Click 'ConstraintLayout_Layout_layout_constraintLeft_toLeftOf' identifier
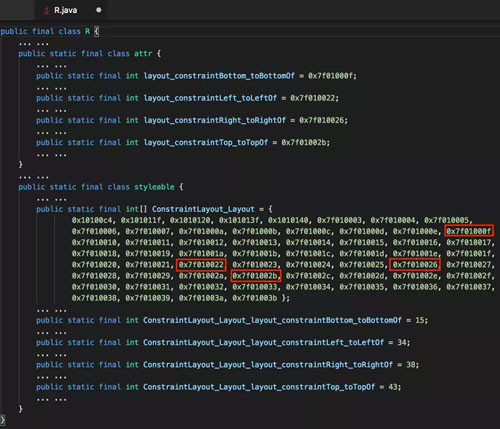This screenshot has width=500, height=429. coord(263,343)
